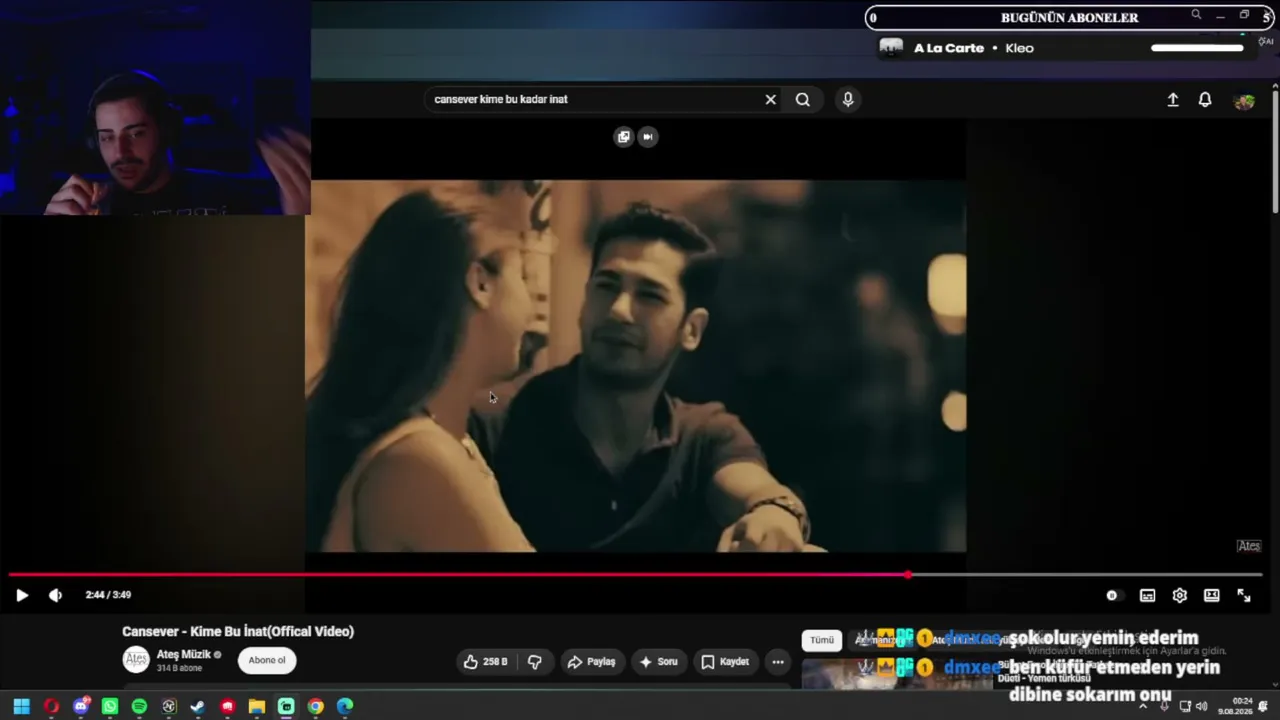
Task: Save the video with Kaydet
Action: (725, 662)
